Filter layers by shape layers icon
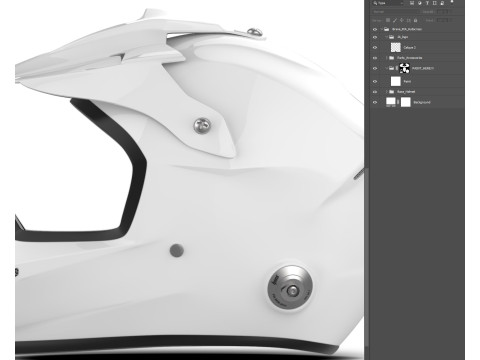 coord(434,3)
